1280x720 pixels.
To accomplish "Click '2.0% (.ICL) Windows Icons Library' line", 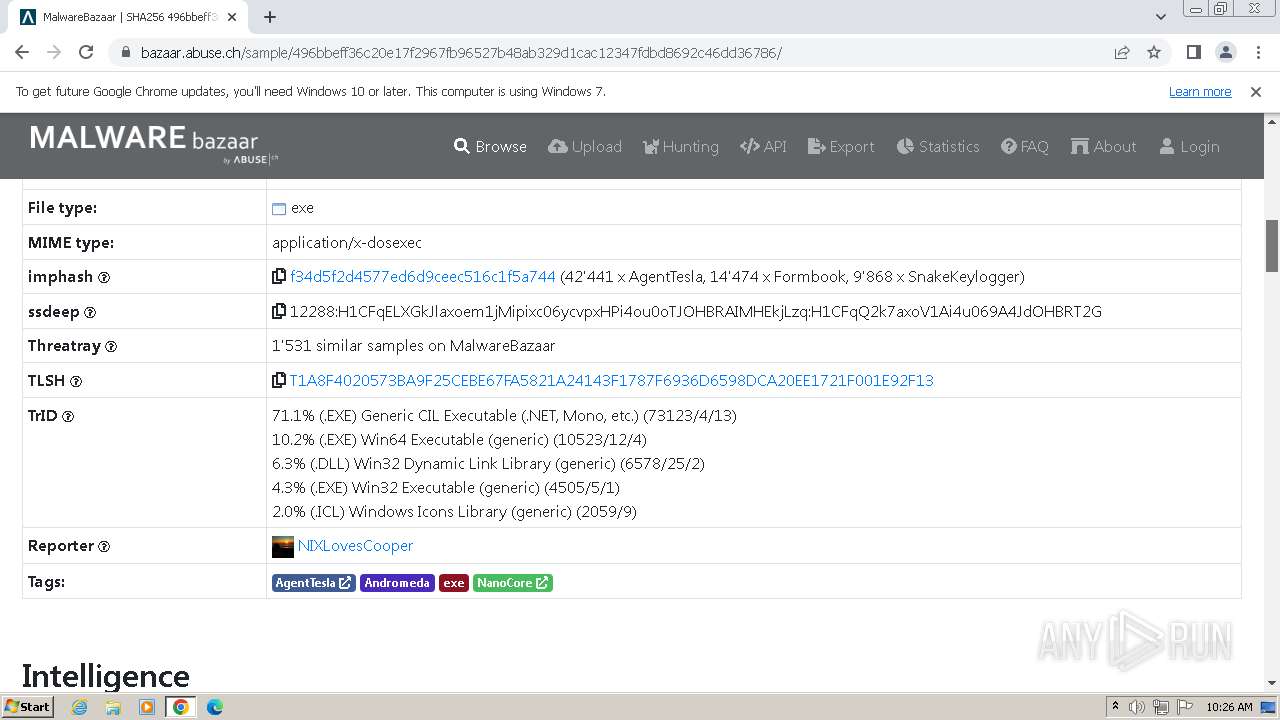I will tap(454, 512).
